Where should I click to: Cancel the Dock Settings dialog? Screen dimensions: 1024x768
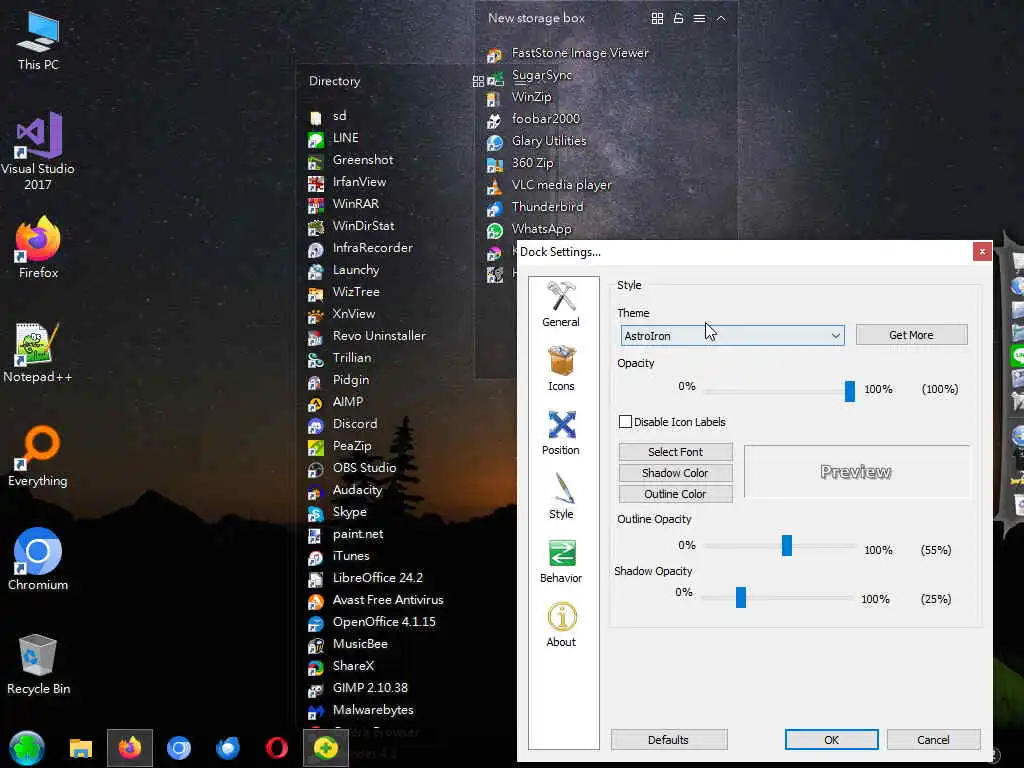pyautogui.click(x=933, y=740)
